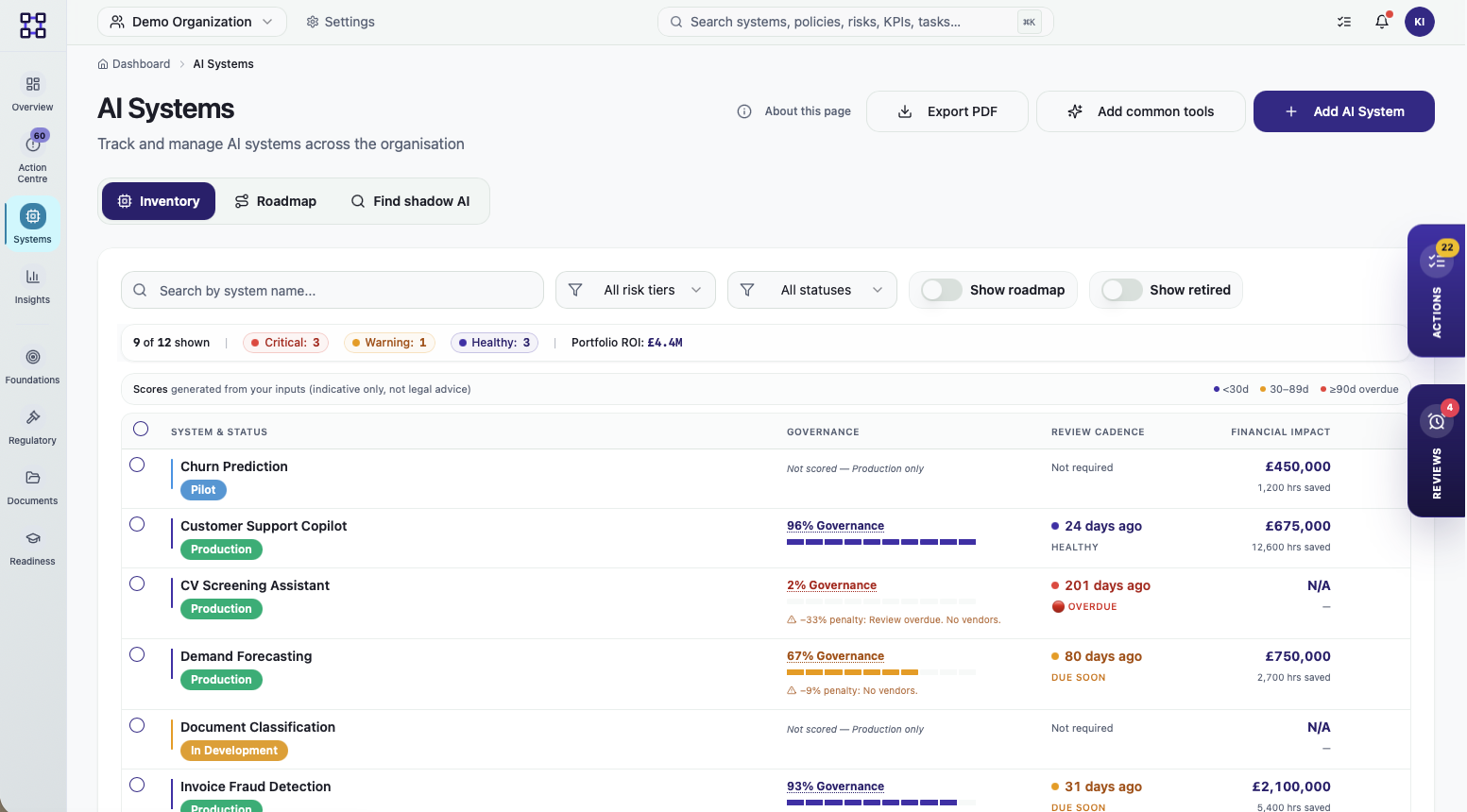The height and width of the screenshot is (812, 1467).
Task: Open Regulatory in the sidebar
Action: (x=33, y=427)
